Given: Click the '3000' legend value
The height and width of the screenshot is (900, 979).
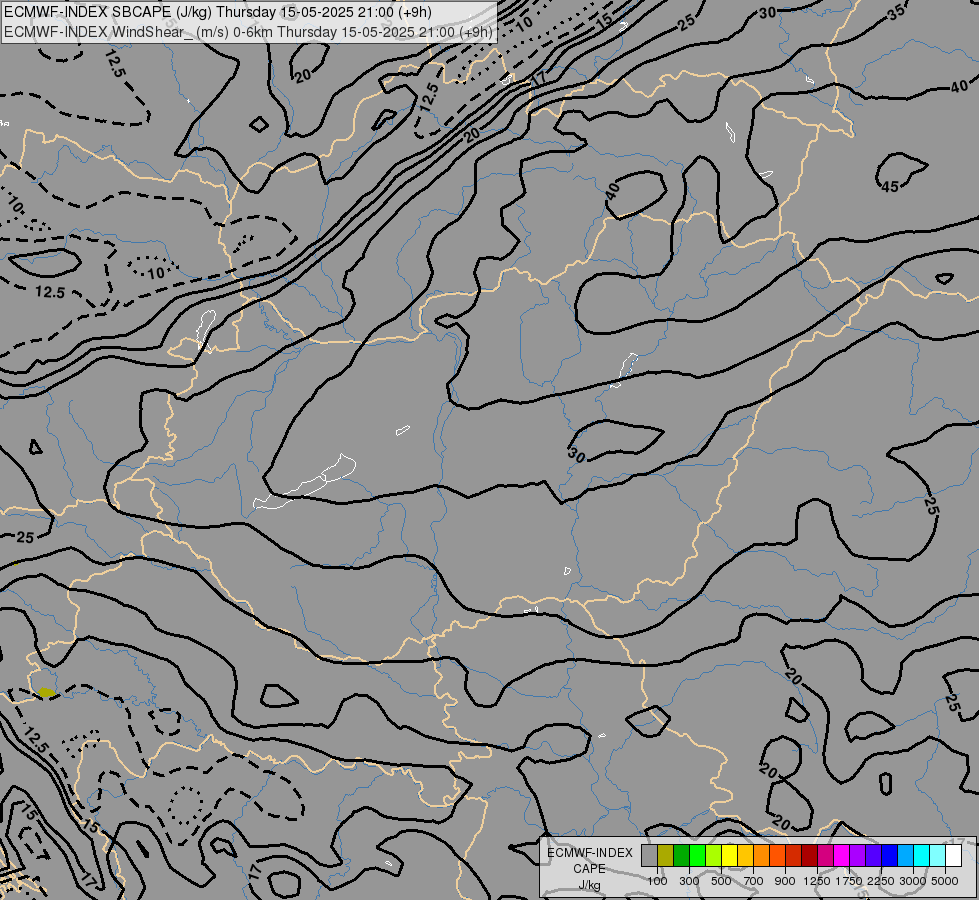Looking at the screenshot, I should point(913,881).
